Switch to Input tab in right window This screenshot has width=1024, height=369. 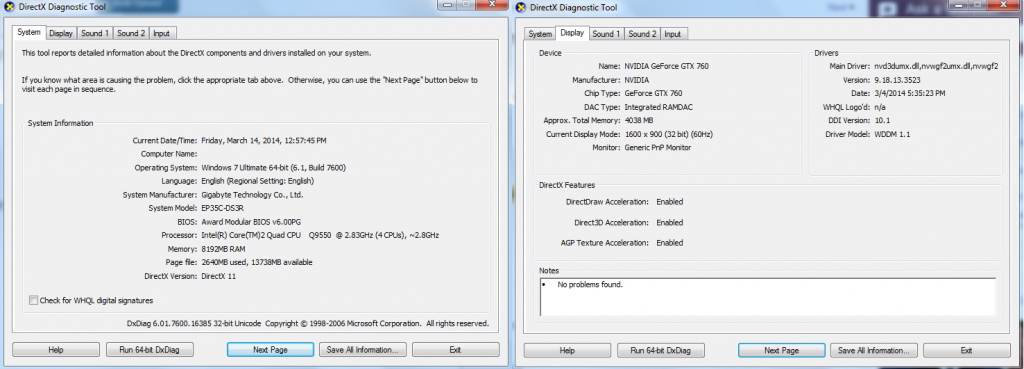coord(673,34)
